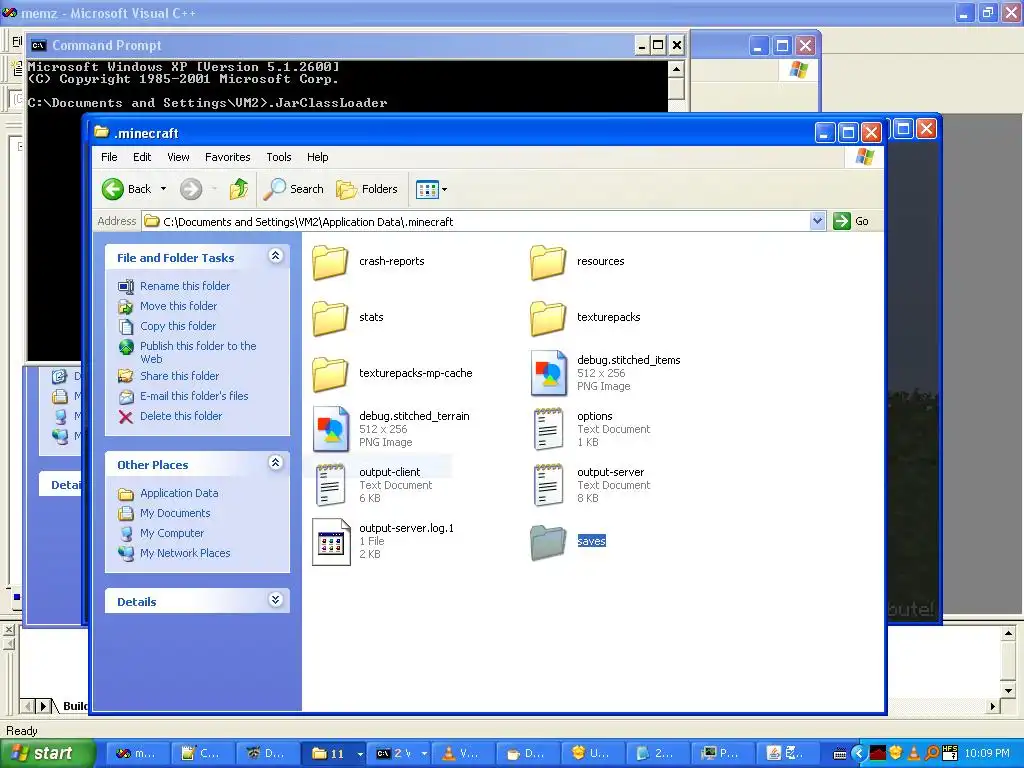Open the Views button menu
1024x768 pixels.
[432, 189]
